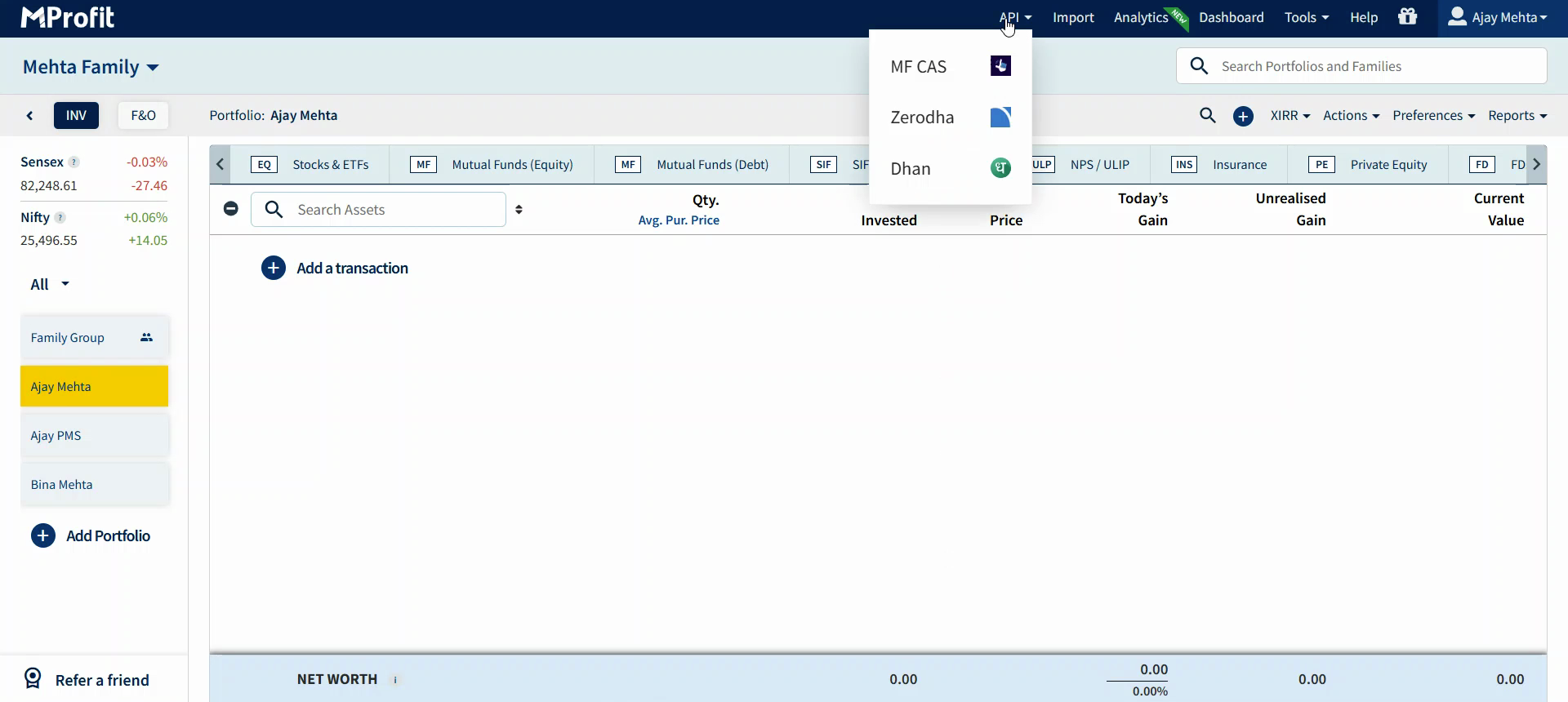The width and height of the screenshot is (1568, 702).
Task: Click the Add a transaction plus icon
Action: [x=274, y=268]
